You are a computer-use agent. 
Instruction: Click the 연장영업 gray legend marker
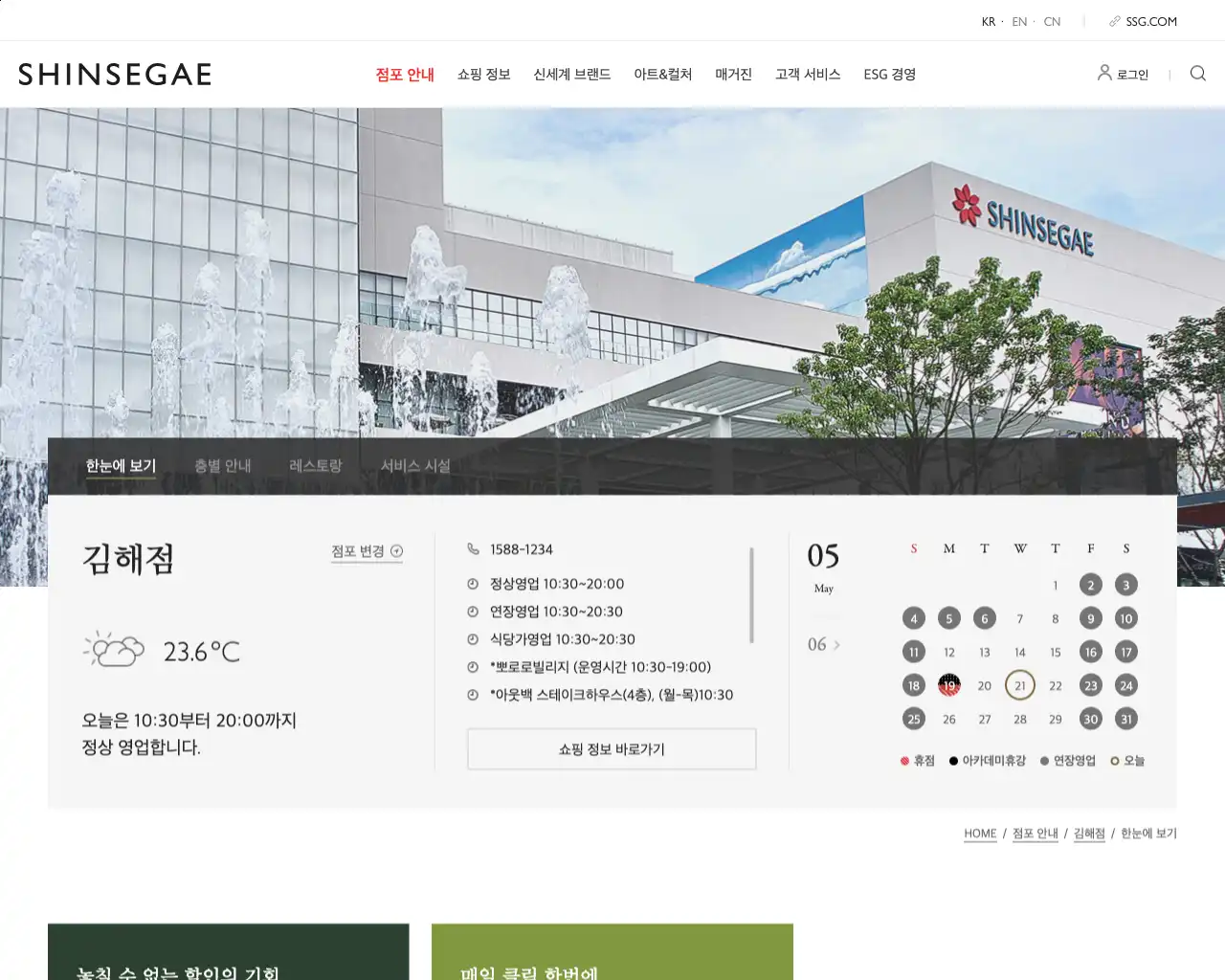tap(1045, 761)
